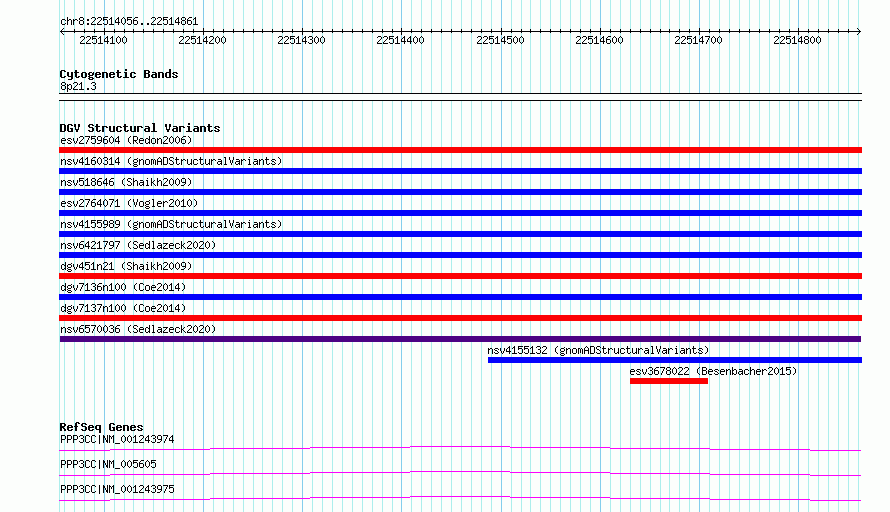Open variant label nsv4155132 (gnomADStructuralVariants)
The height and width of the screenshot is (512, 890).
coord(598,350)
